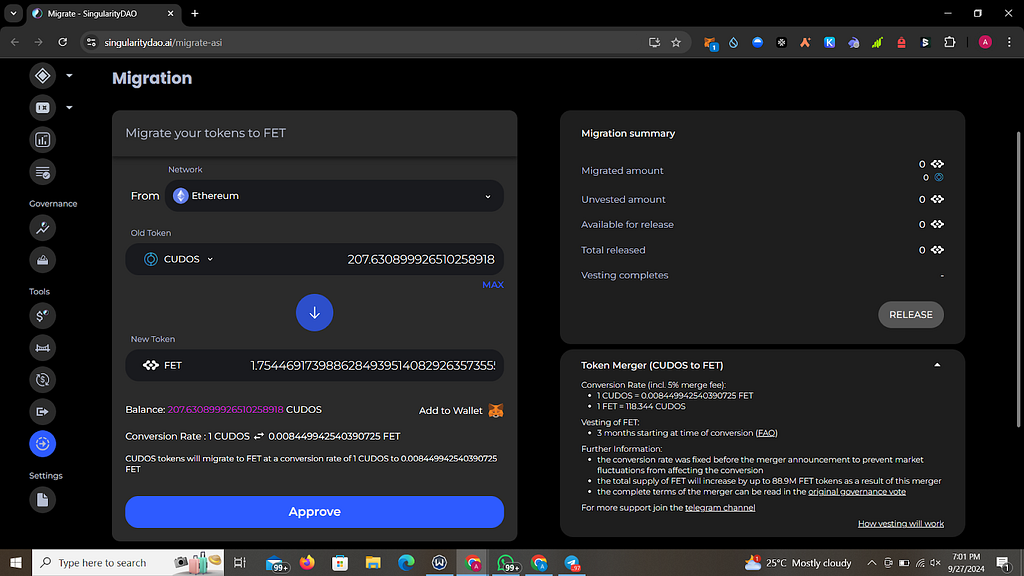1024x576 pixels.
Task: Open the blue K extension icon
Action: (x=829, y=42)
